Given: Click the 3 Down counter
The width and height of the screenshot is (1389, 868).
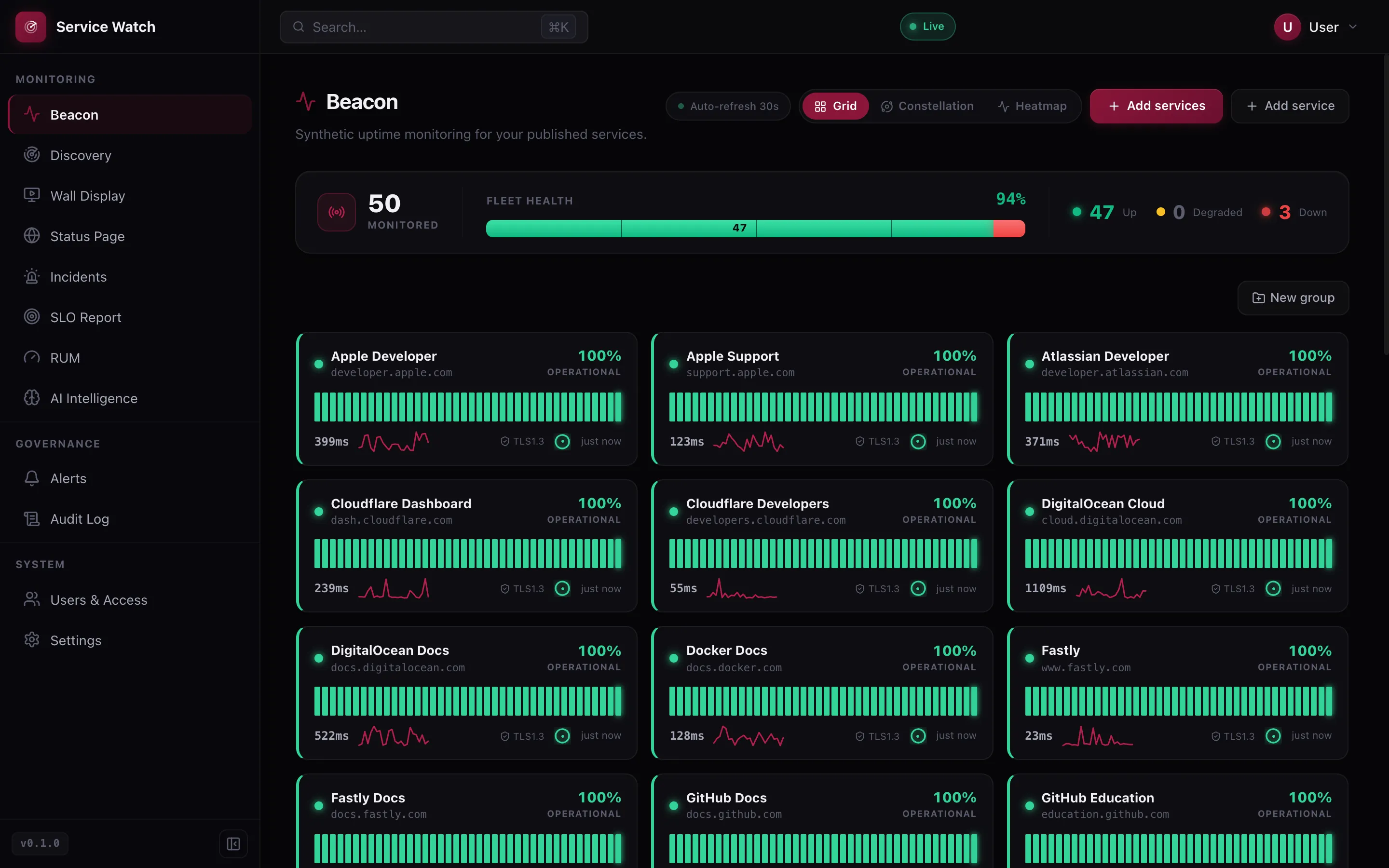Looking at the screenshot, I should pos(1294,212).
